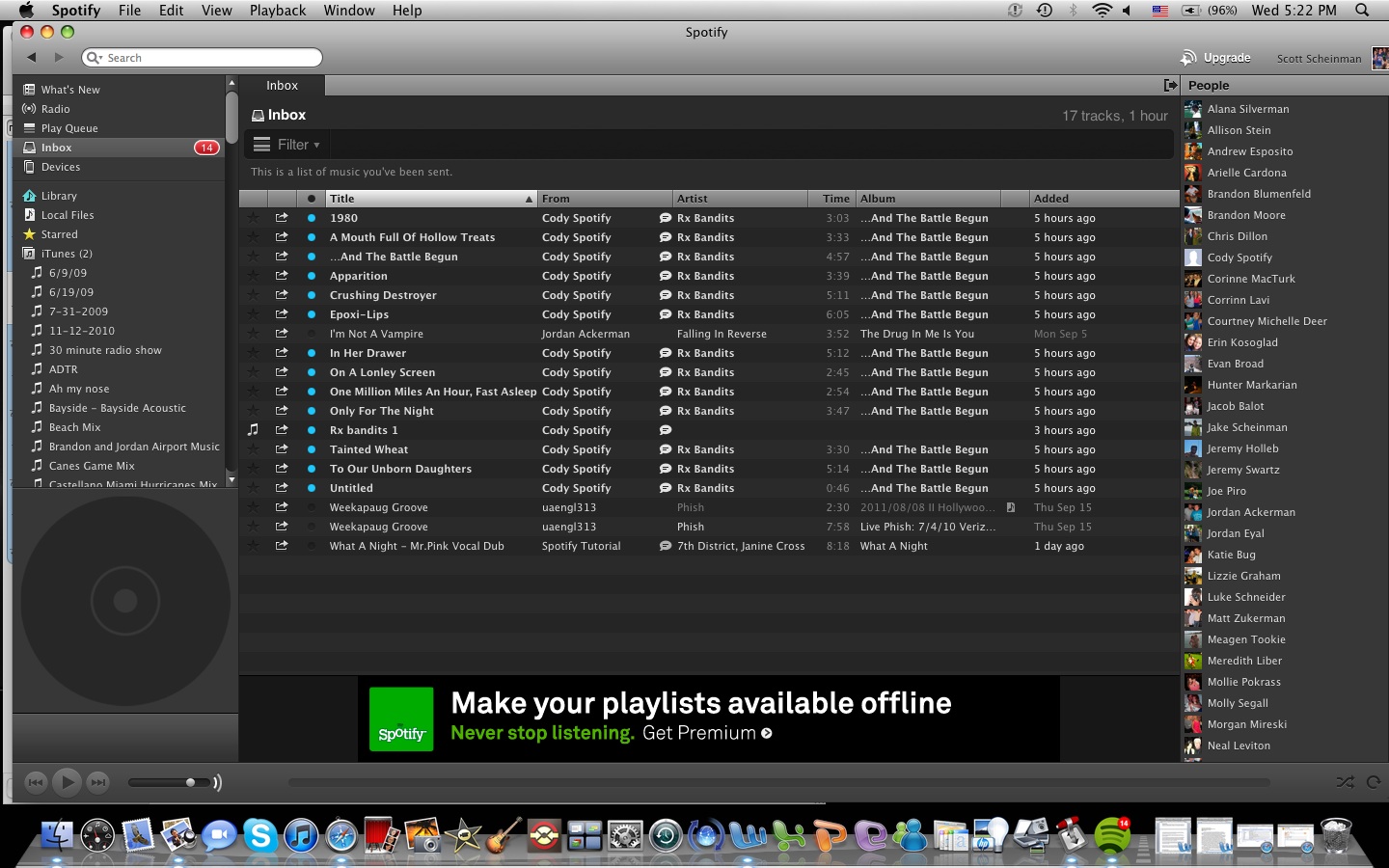Sort by the From column

point(605,199)
